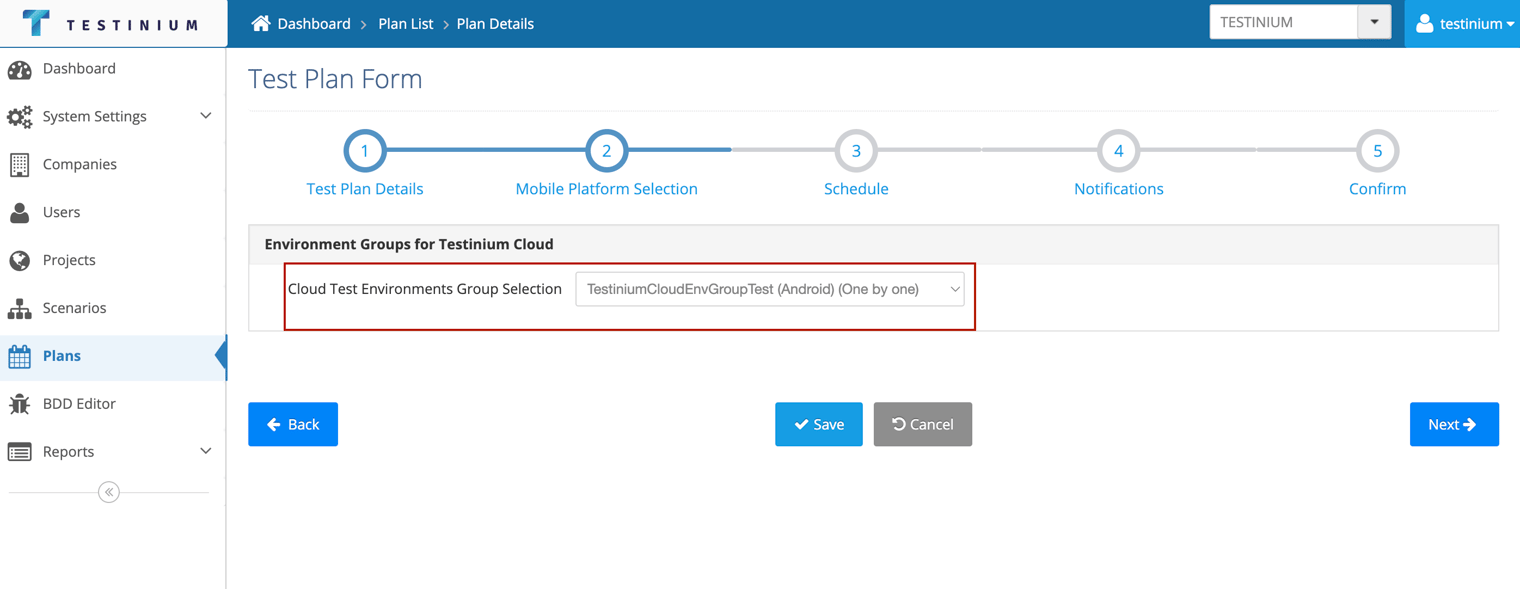Viewport: 1520px width, 589px height.
Task: Click the Scenarios hierarchy icon
Action: tap(19, 308)
